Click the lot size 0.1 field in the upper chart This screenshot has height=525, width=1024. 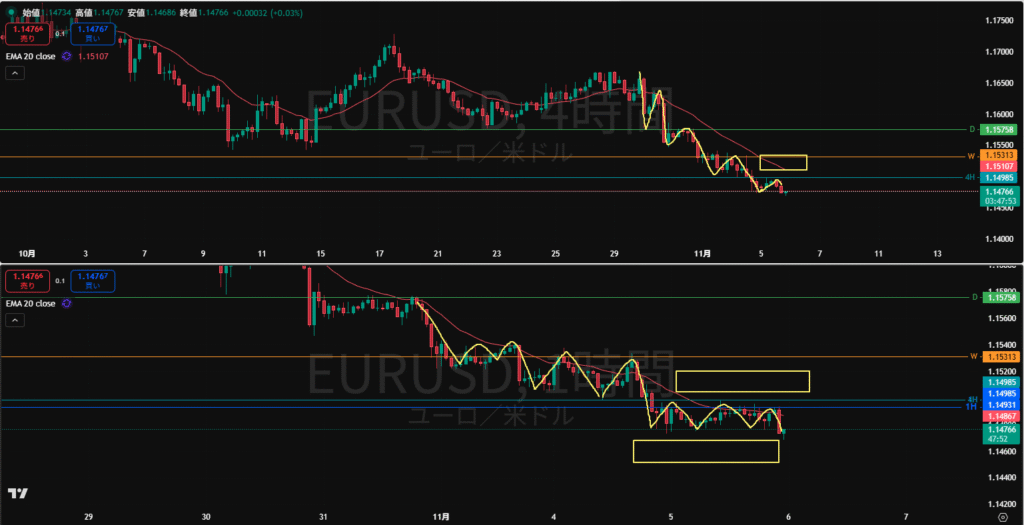pos(59,33)
